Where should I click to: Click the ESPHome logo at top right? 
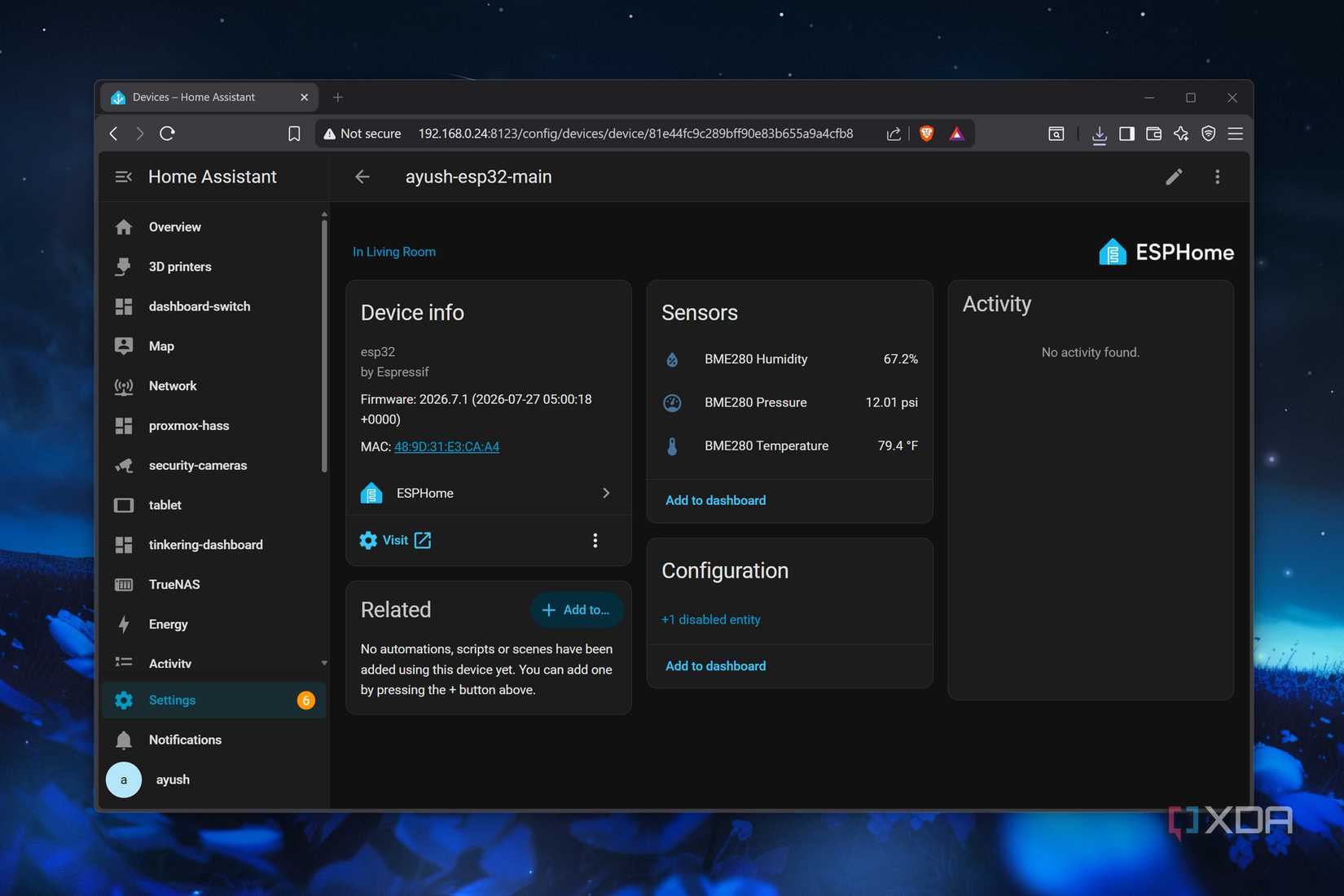pos(1166,253)
